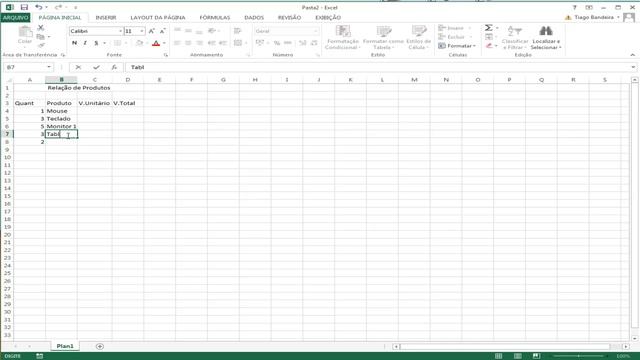
Task: Click Classificar e Filtrar button
Action: pos(515,38)
